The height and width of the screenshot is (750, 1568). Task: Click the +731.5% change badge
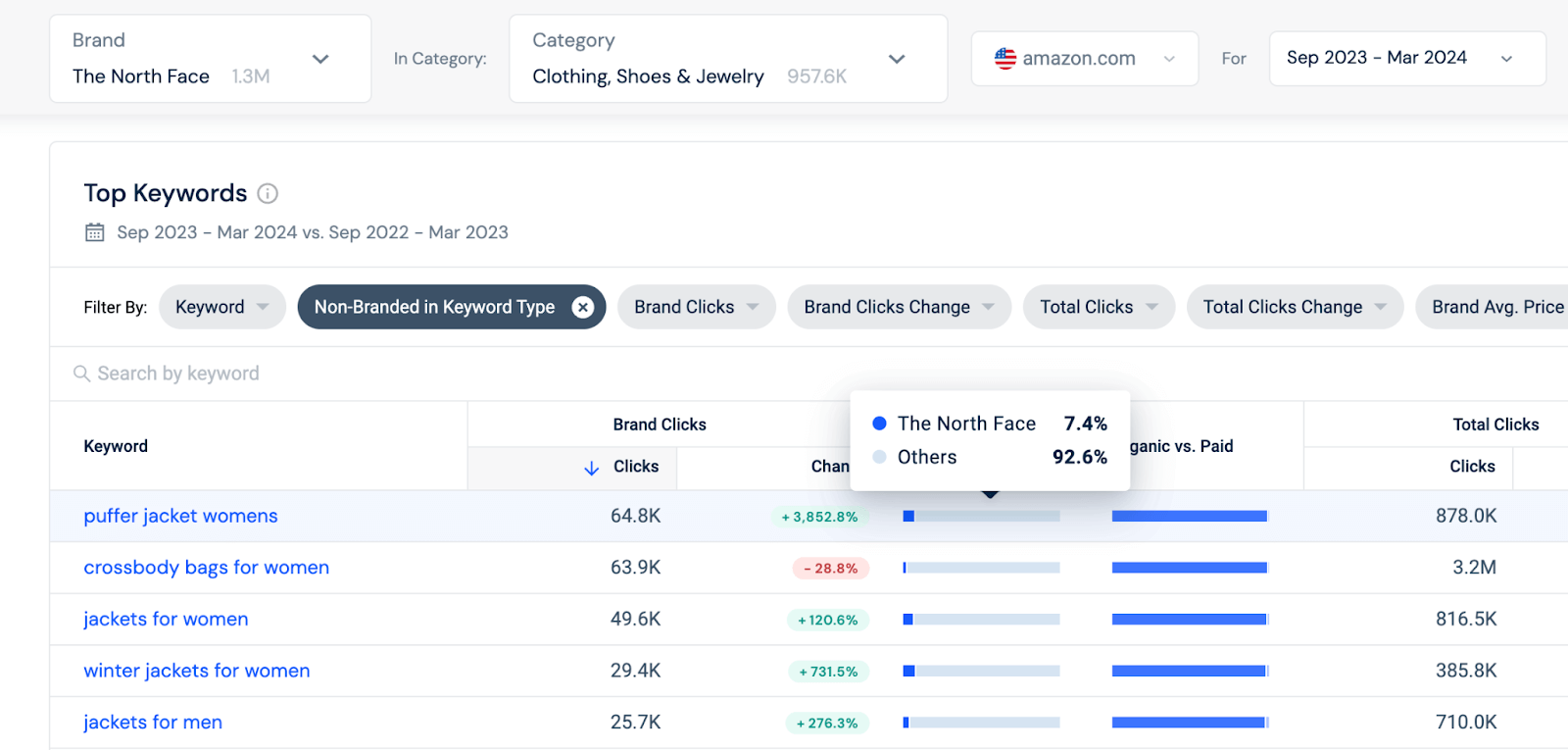click(x=828, y=672)
